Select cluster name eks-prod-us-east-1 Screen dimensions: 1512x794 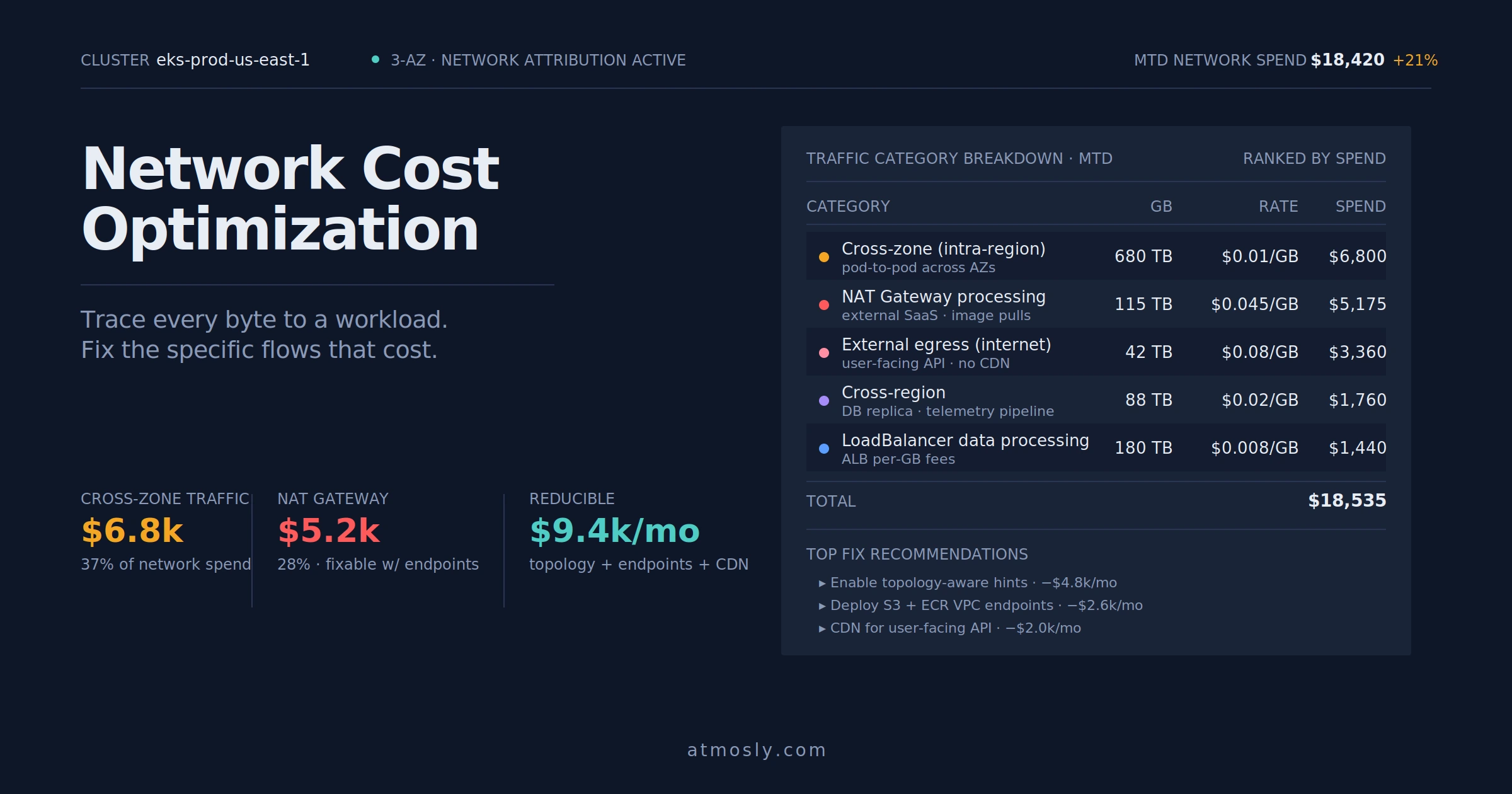pos(233,60)
